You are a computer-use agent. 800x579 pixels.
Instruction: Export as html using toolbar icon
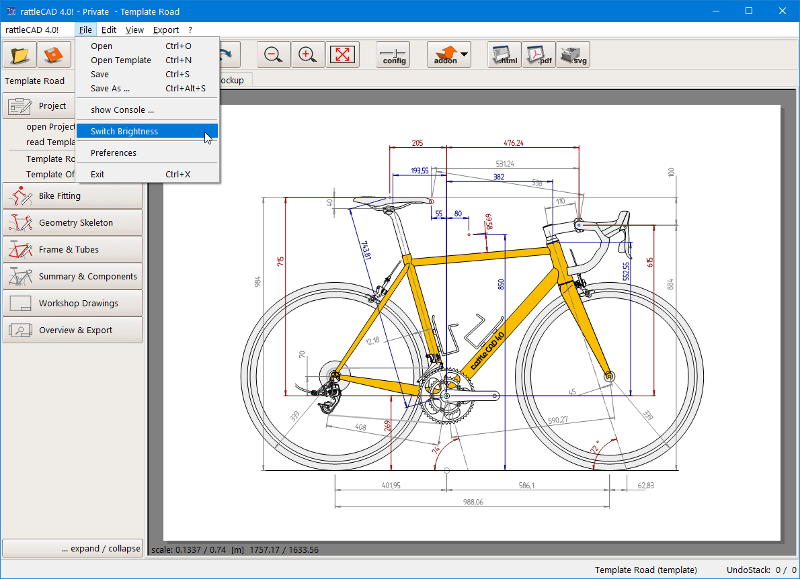tap(504, 55)
